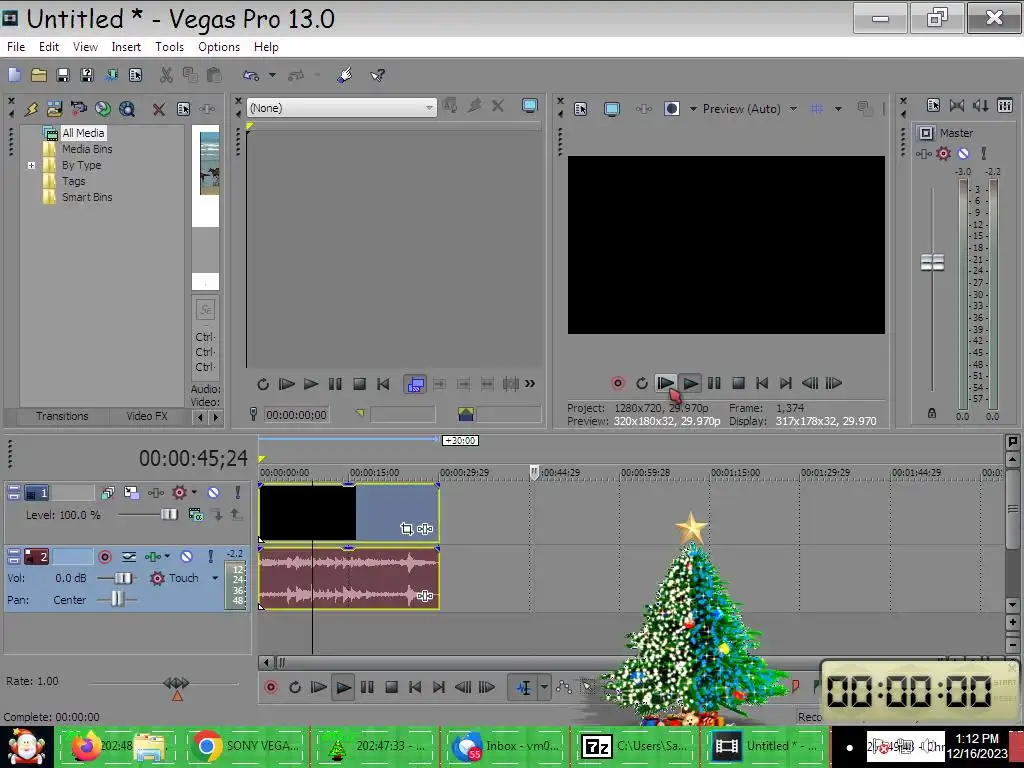The height and width of the screenshot is (768, 1024).
Task: Select All Media in the media tree
Action: 83,133
